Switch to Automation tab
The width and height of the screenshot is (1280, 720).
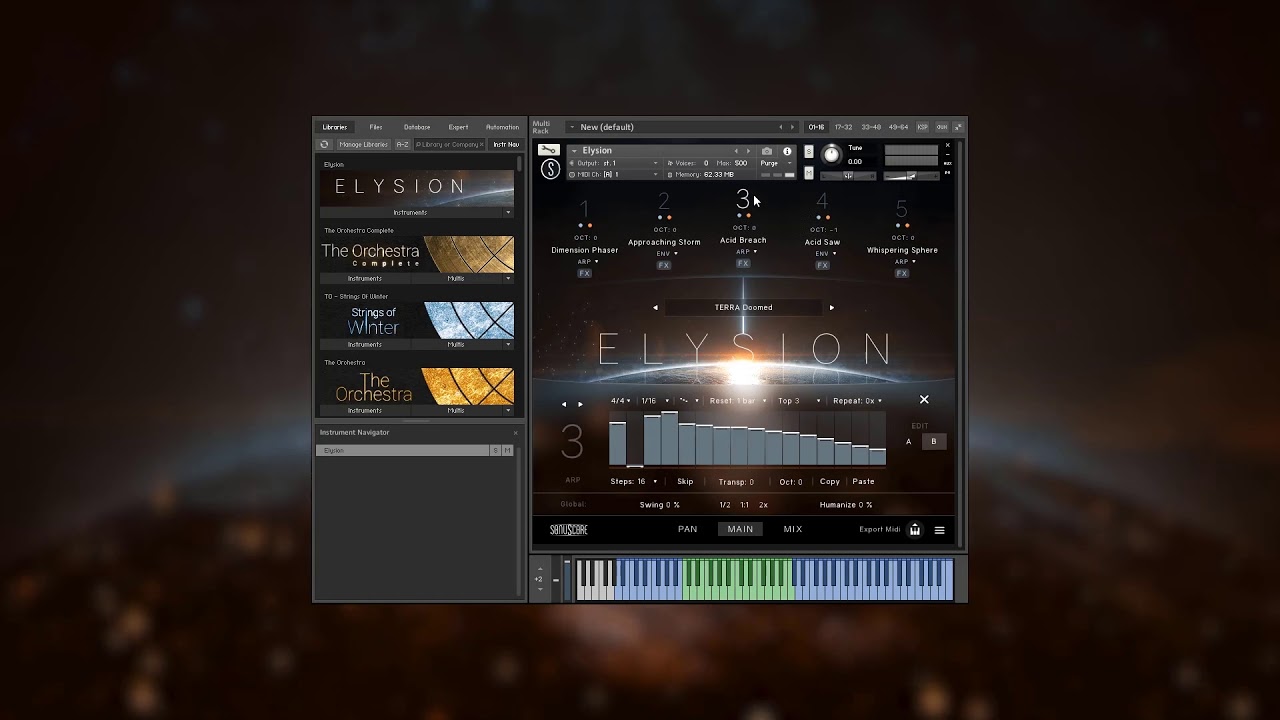[x=502, y=127]
